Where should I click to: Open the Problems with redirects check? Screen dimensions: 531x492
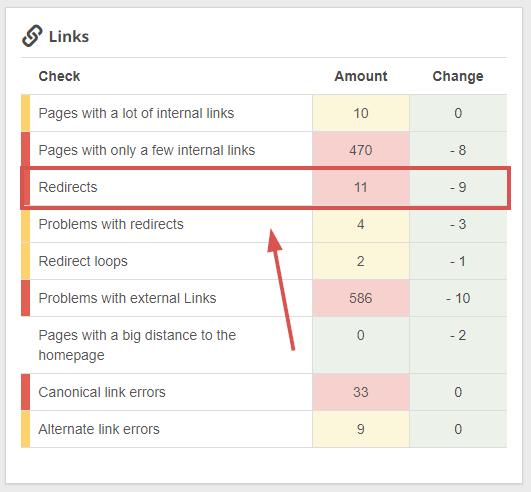click(x=111, y=224)
